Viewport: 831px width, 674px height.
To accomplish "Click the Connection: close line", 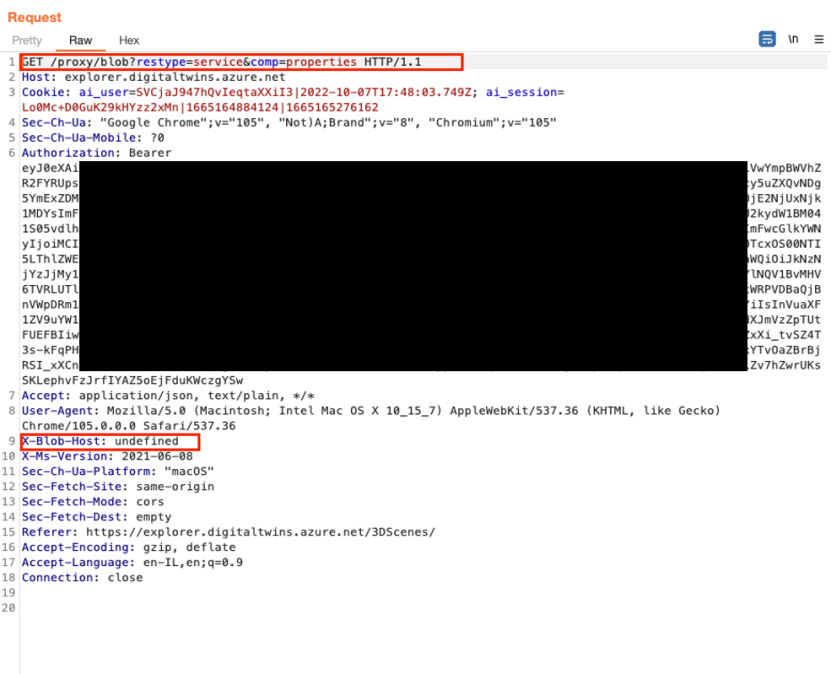I will click(x=82, y=578).
